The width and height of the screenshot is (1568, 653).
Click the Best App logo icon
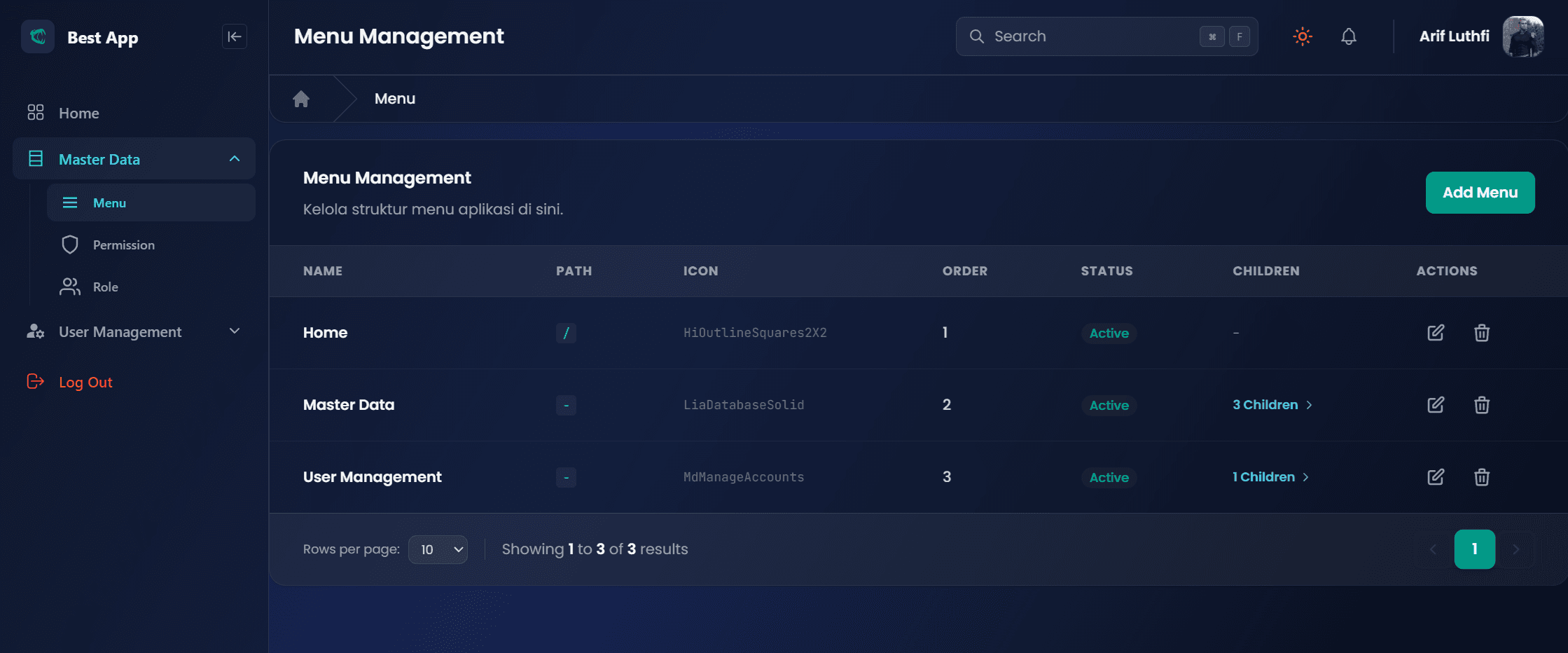(37, 36)
